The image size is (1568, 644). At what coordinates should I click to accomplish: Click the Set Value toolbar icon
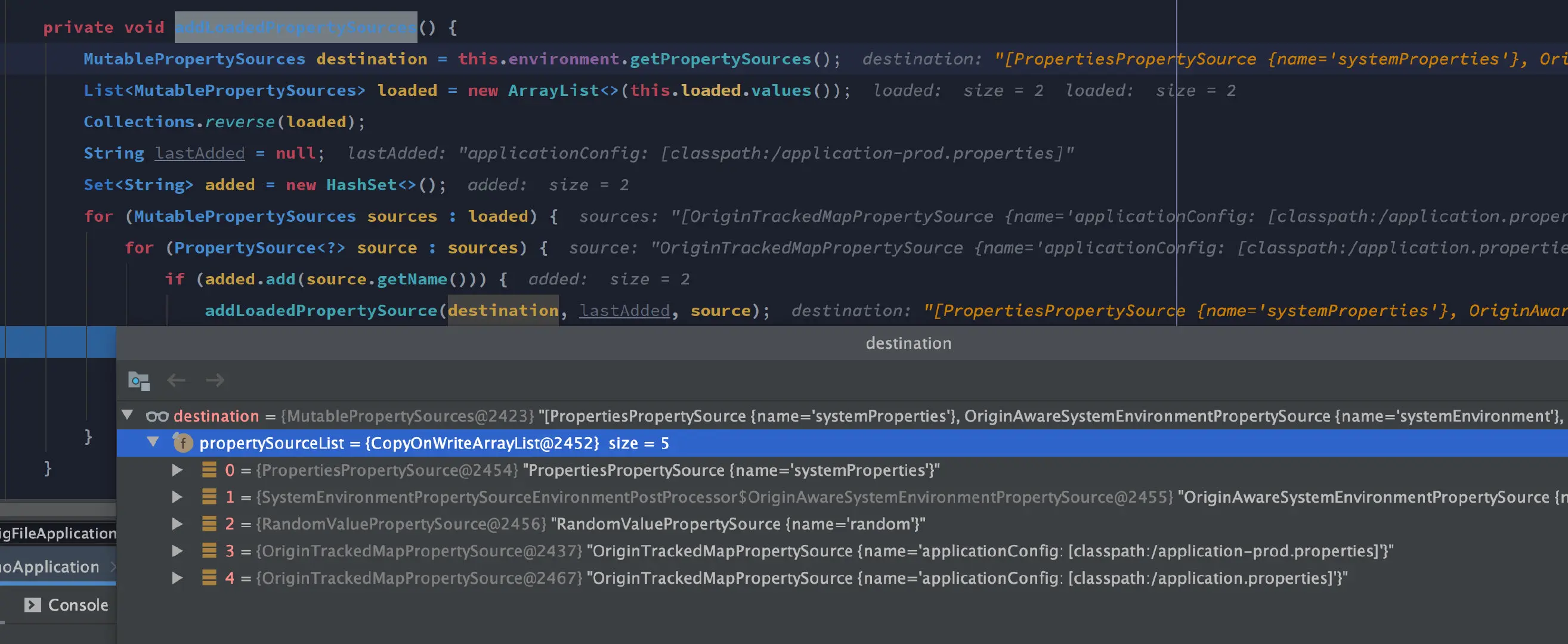point(139,381)
